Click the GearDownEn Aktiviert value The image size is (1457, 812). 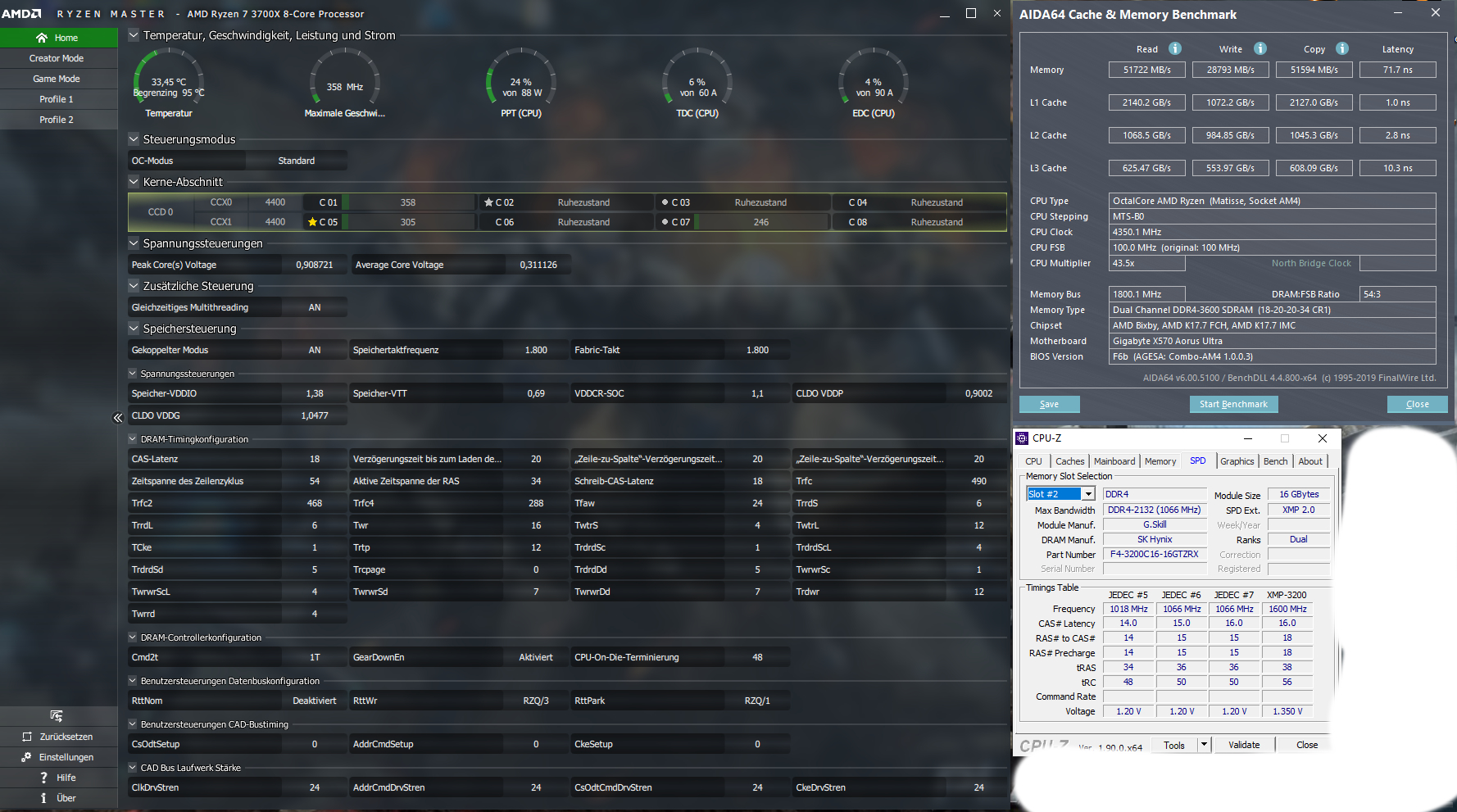click(536, 657)
